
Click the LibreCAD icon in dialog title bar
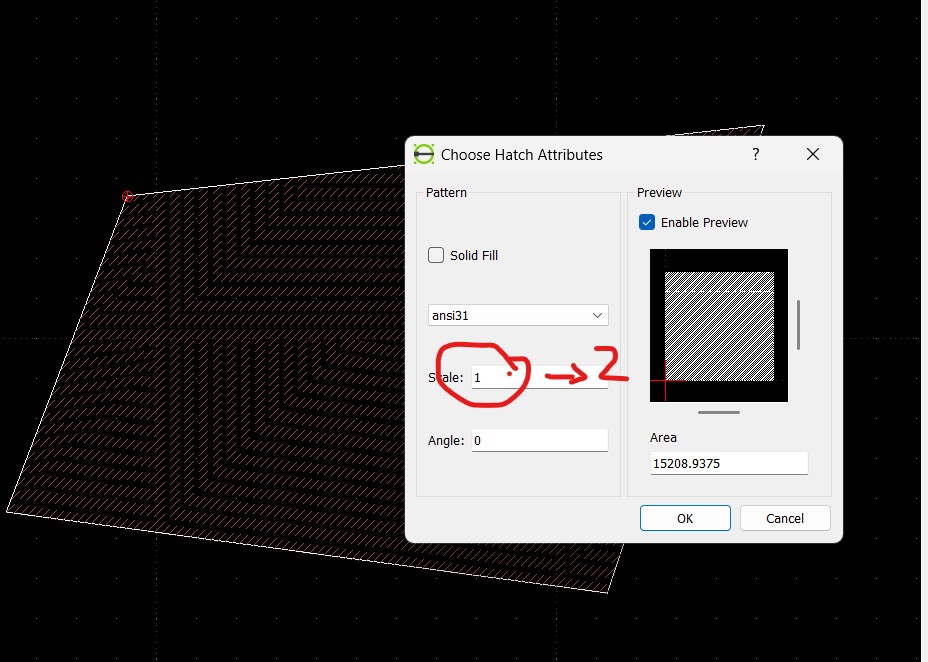tap(424, 155)
